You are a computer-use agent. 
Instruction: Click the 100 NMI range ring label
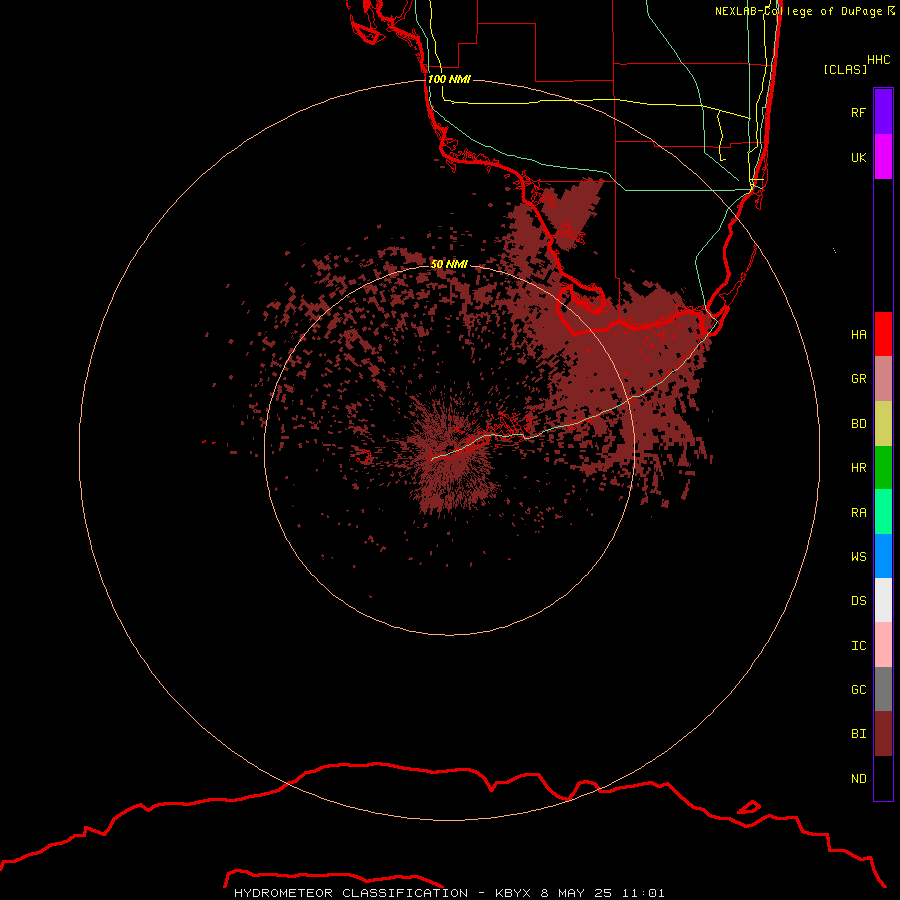(x=449, y=79)
